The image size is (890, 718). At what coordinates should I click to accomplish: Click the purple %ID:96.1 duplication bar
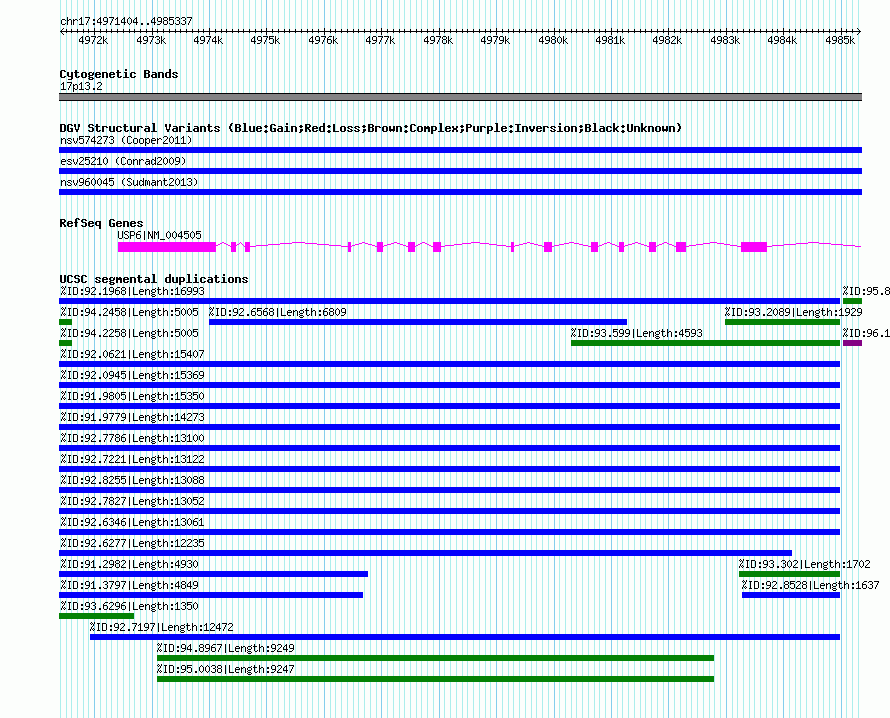(853, 343)
